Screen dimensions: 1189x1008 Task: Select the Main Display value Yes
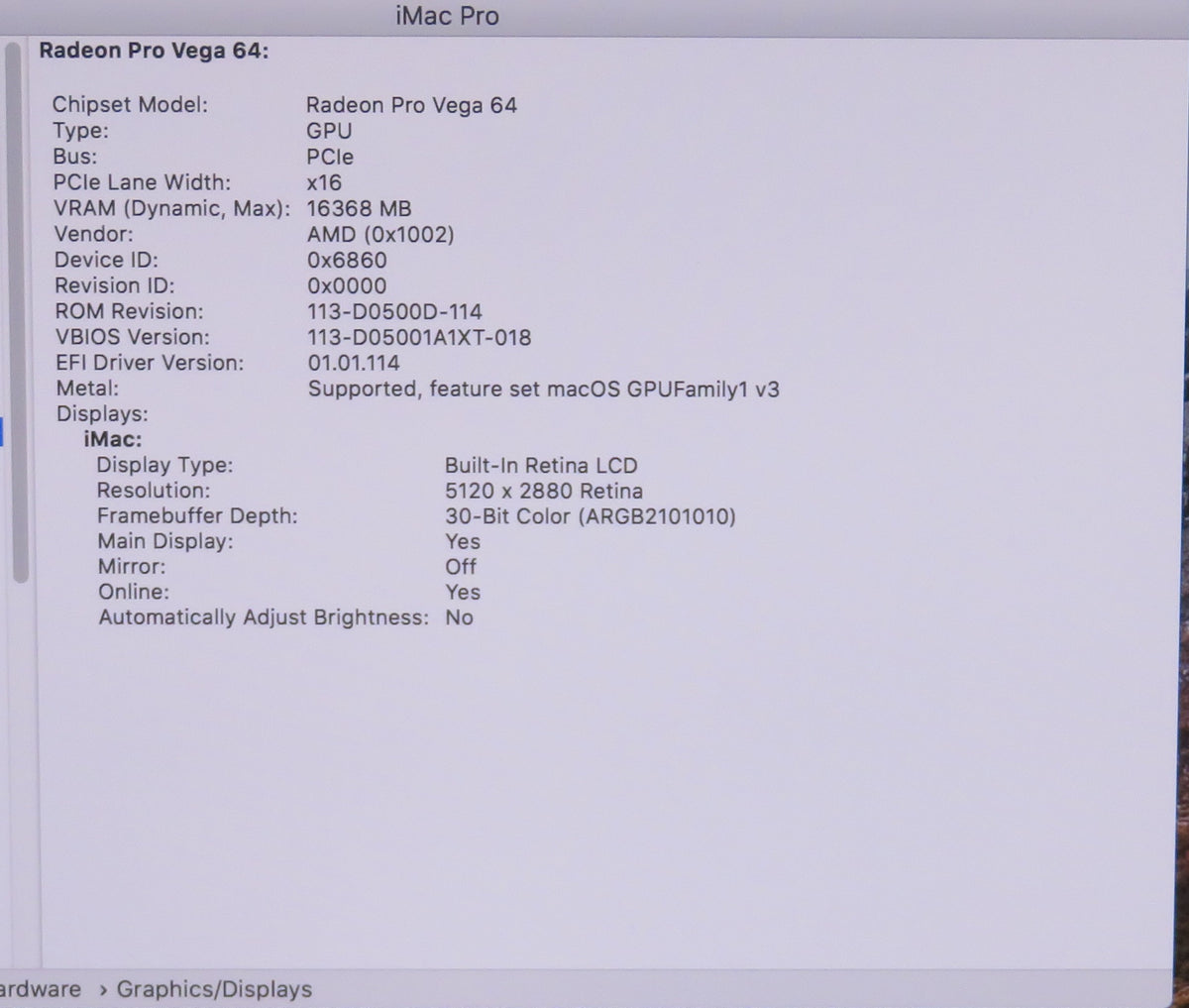463,541
